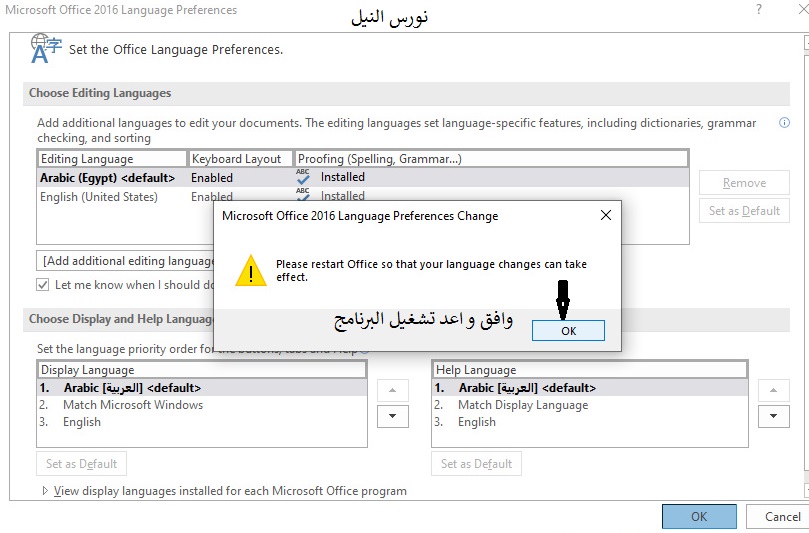This screenshot has width=809, height=533.
Task: Select 'Match Display Language' in Help Language list
Action: (522, 405)
